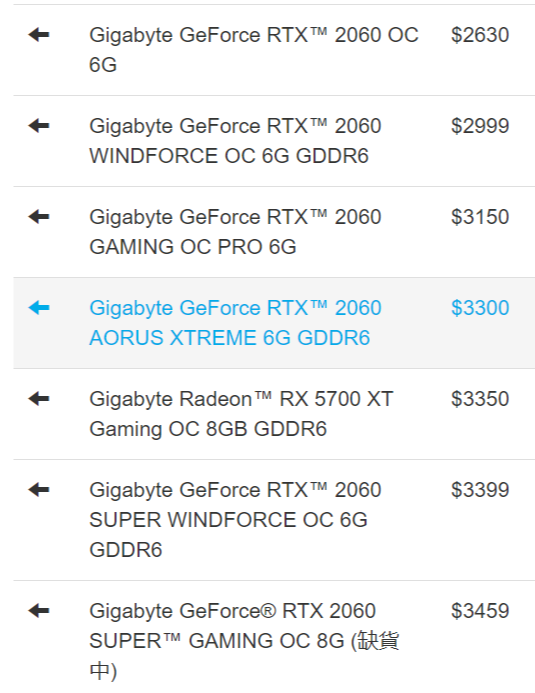Click the $3459 price

click(x=480, y=611)
